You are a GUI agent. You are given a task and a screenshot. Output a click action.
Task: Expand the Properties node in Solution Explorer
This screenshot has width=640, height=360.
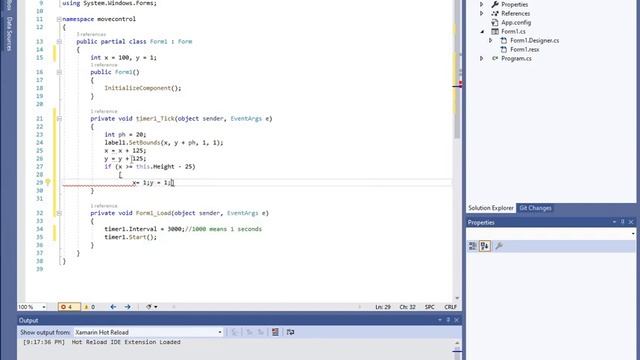tap(482, 4)
